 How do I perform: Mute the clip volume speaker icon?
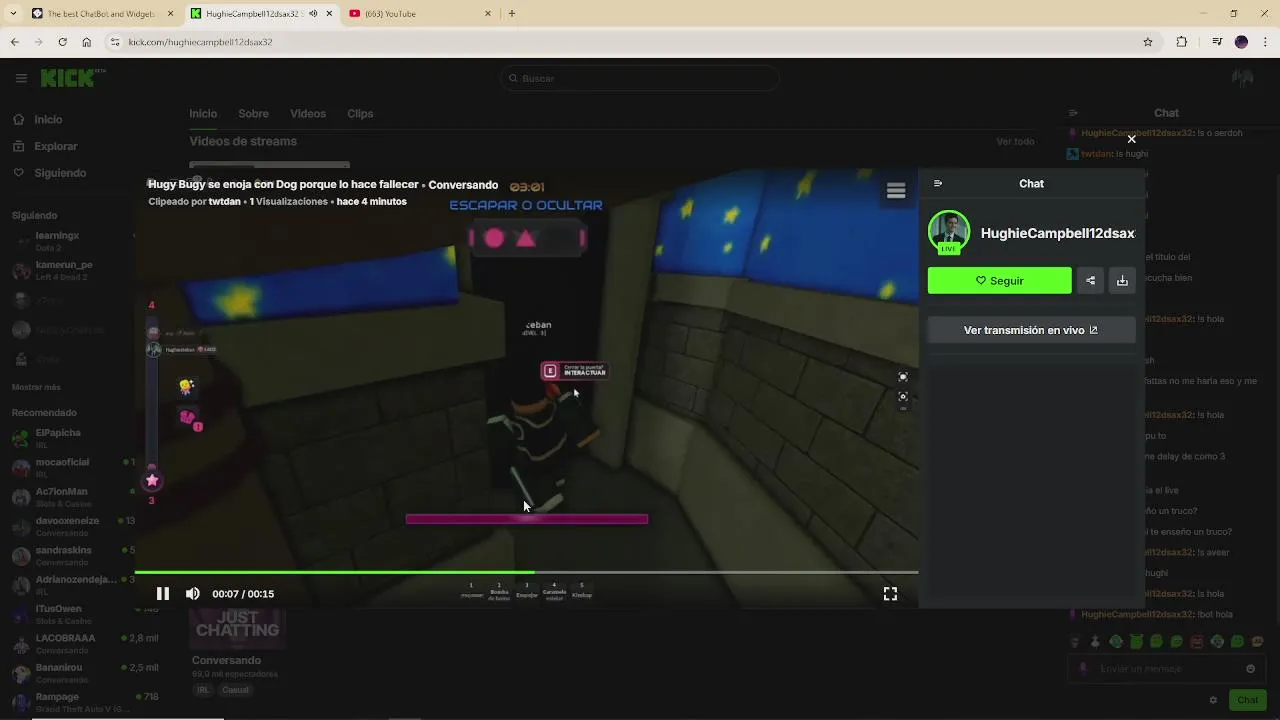click(192, 594)
